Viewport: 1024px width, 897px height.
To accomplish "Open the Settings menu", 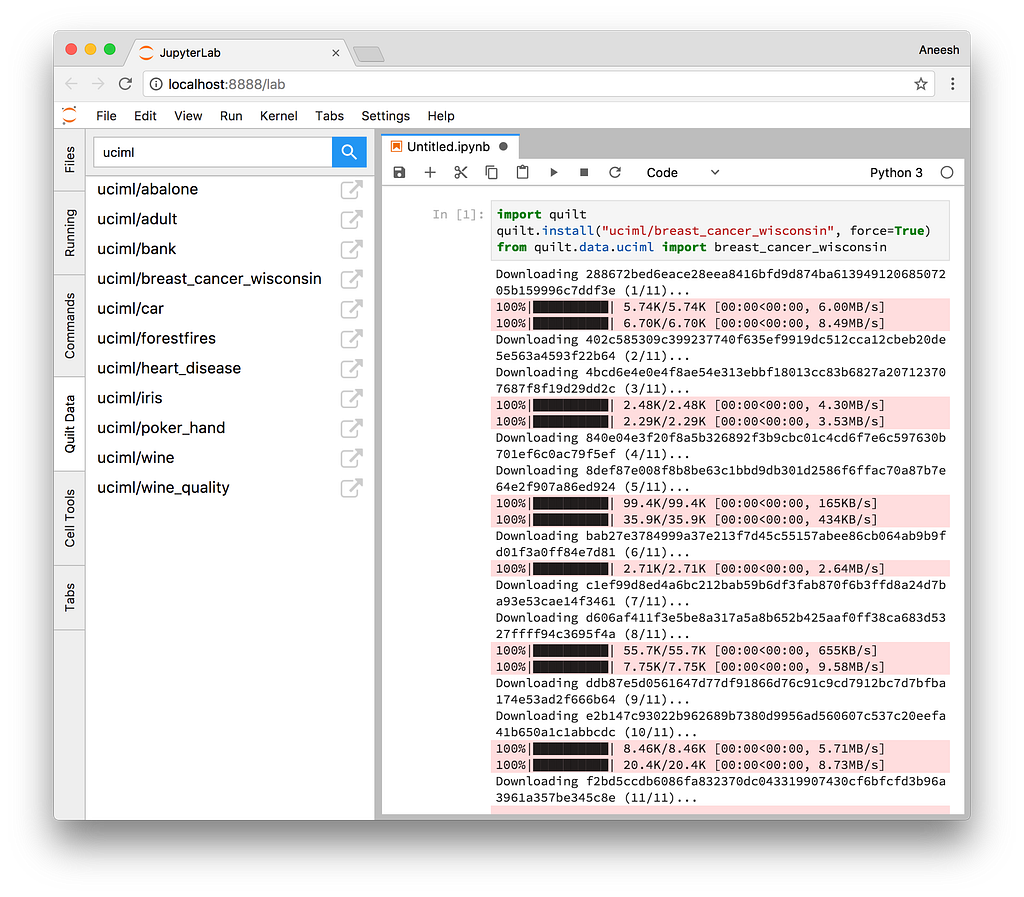I will pos(385,116).
